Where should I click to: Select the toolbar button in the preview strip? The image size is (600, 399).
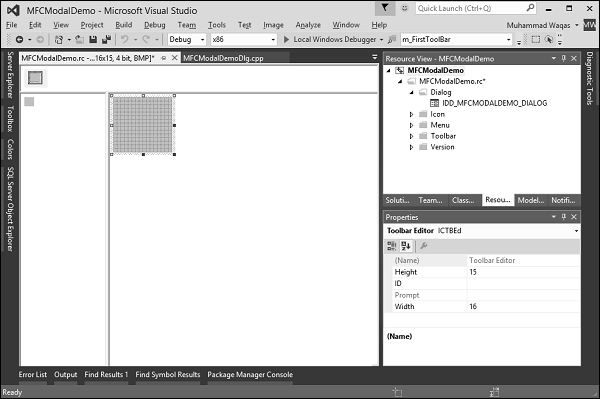pyautogui.click(x=35, y=78)
